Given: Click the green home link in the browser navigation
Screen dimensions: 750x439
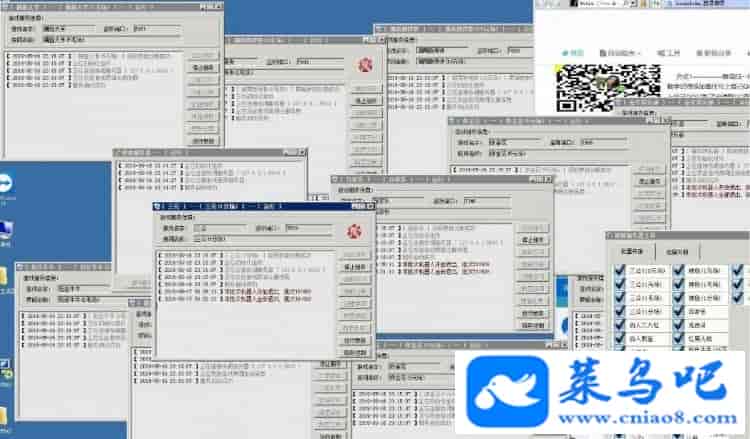Looking at the screenshot, I should (573, 53).
